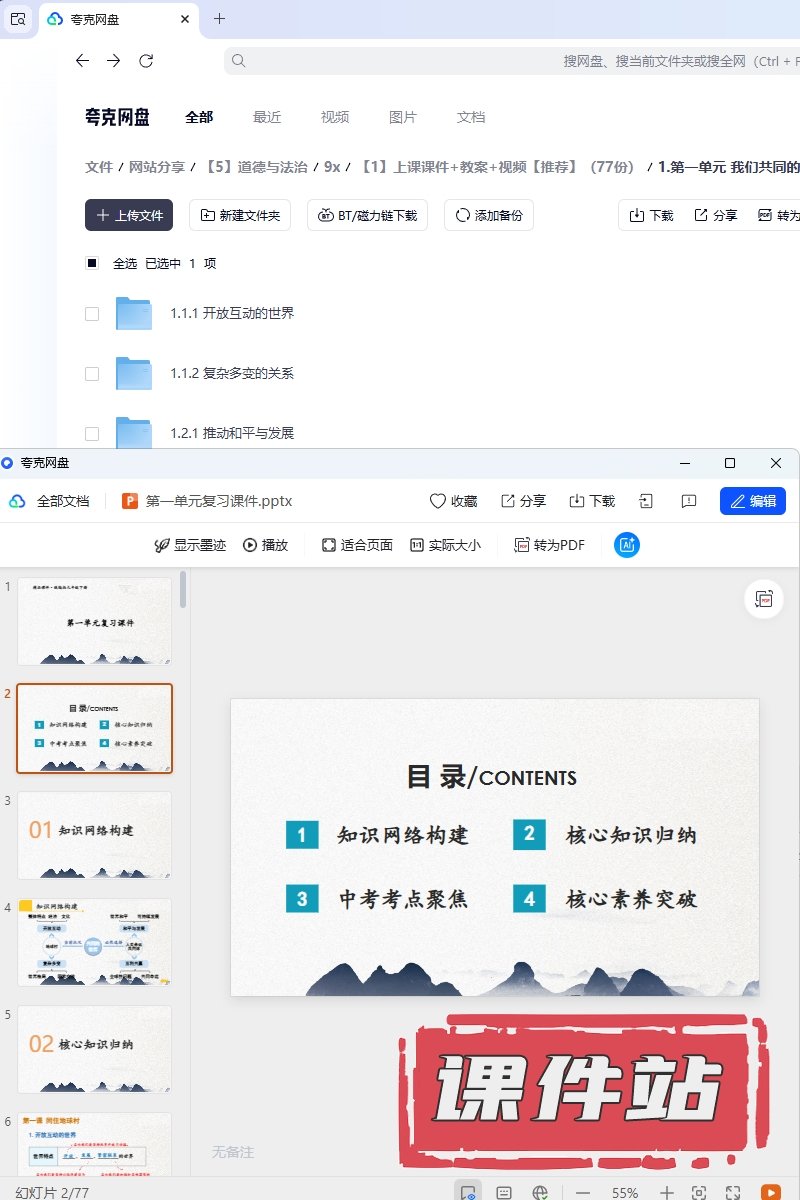Zoom out using the minus icon

pos(582,1192)
